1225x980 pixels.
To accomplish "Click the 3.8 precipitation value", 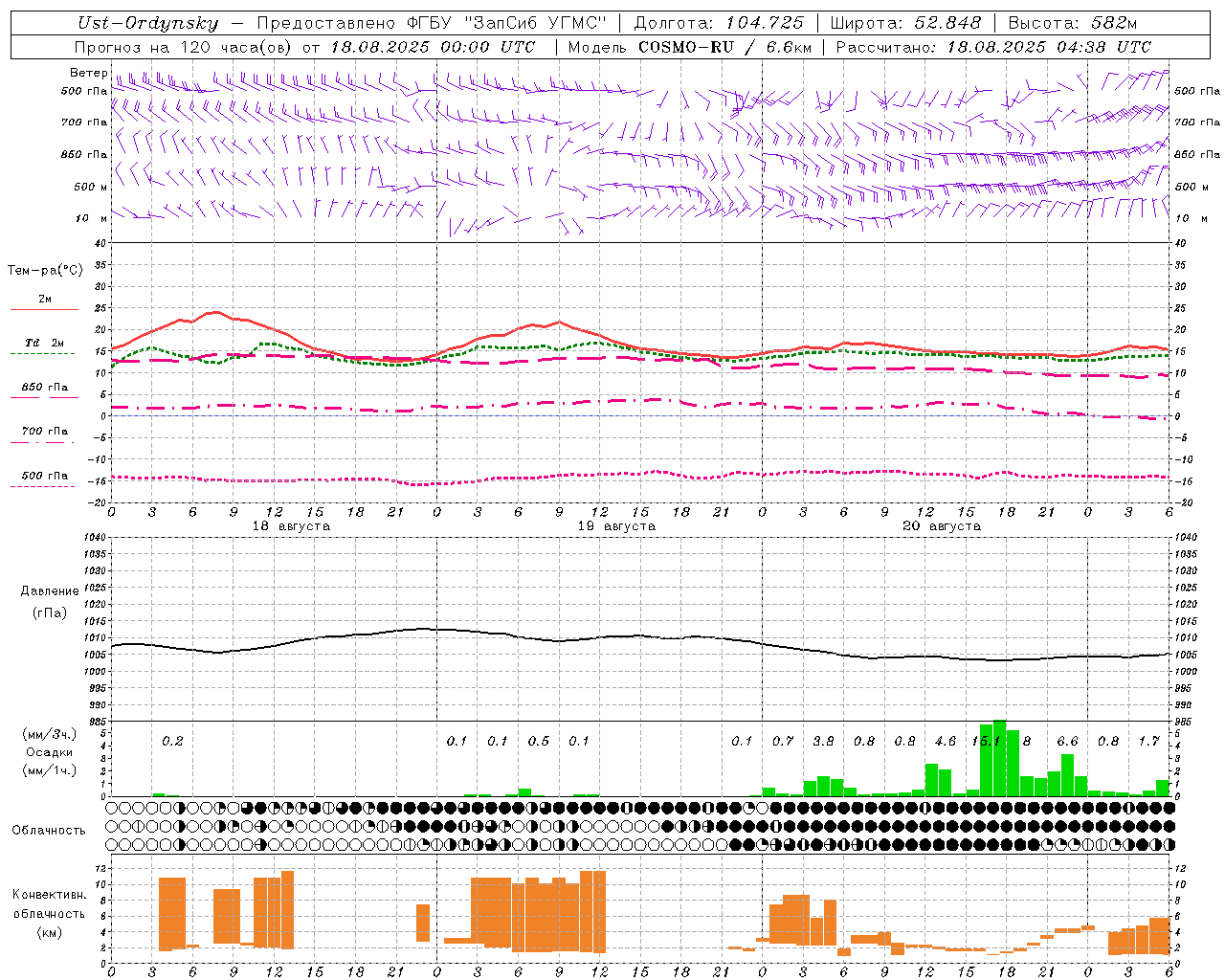I will [823, 742].
